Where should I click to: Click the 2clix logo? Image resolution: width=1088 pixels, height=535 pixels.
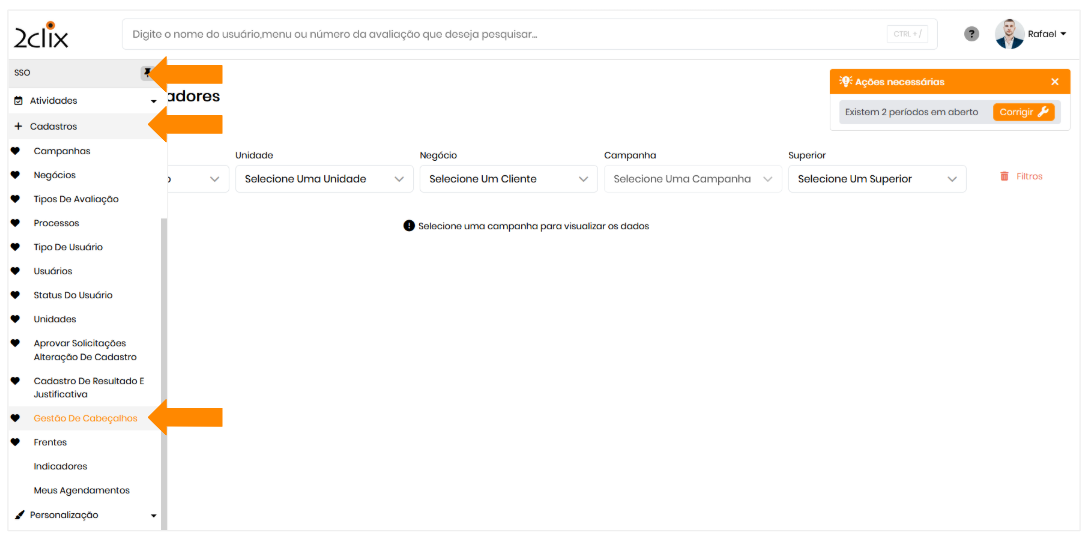click(x=41, y=35)
